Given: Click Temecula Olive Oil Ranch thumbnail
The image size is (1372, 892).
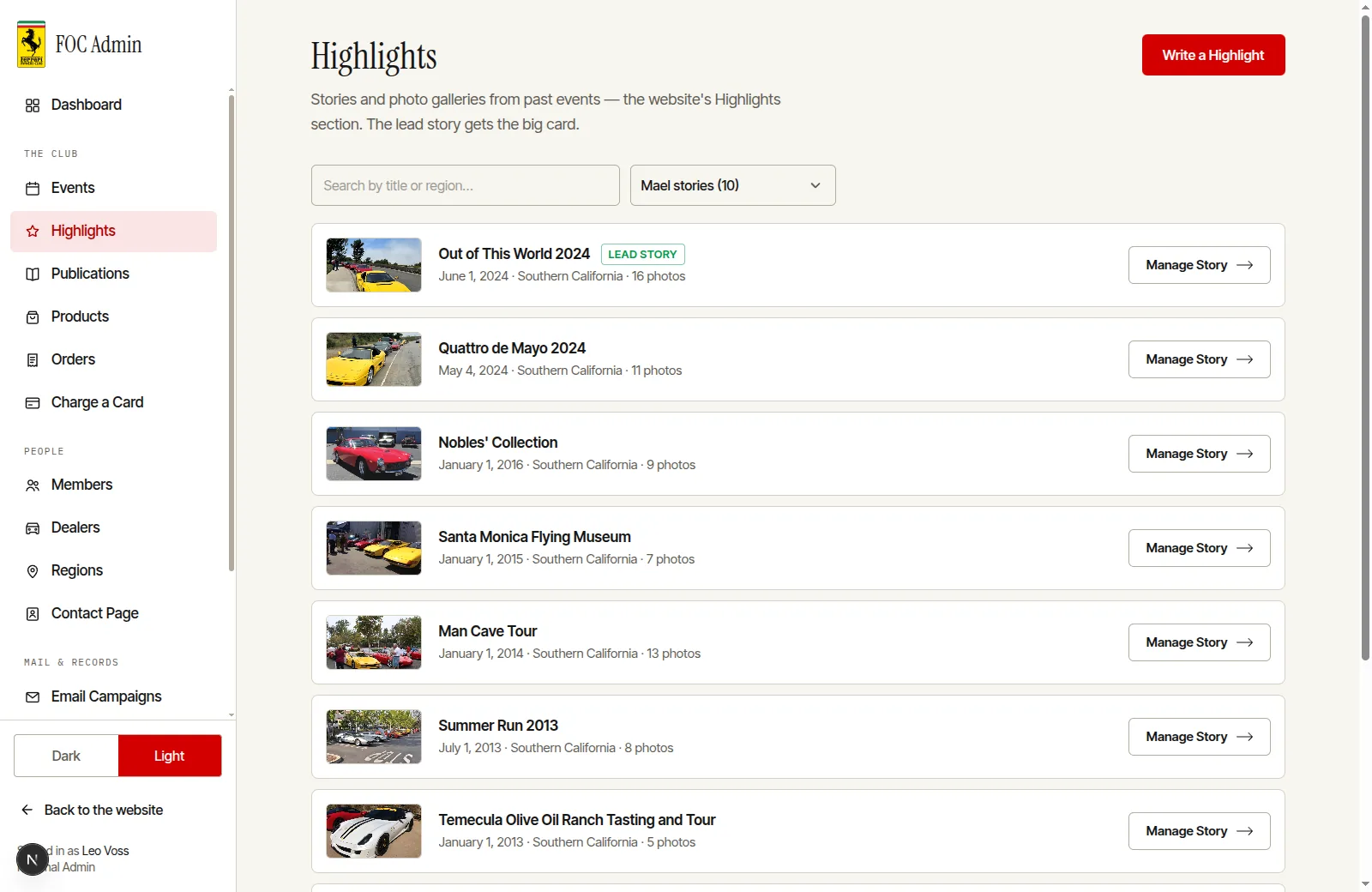Looking at the screenshot, I should (374, 831).
